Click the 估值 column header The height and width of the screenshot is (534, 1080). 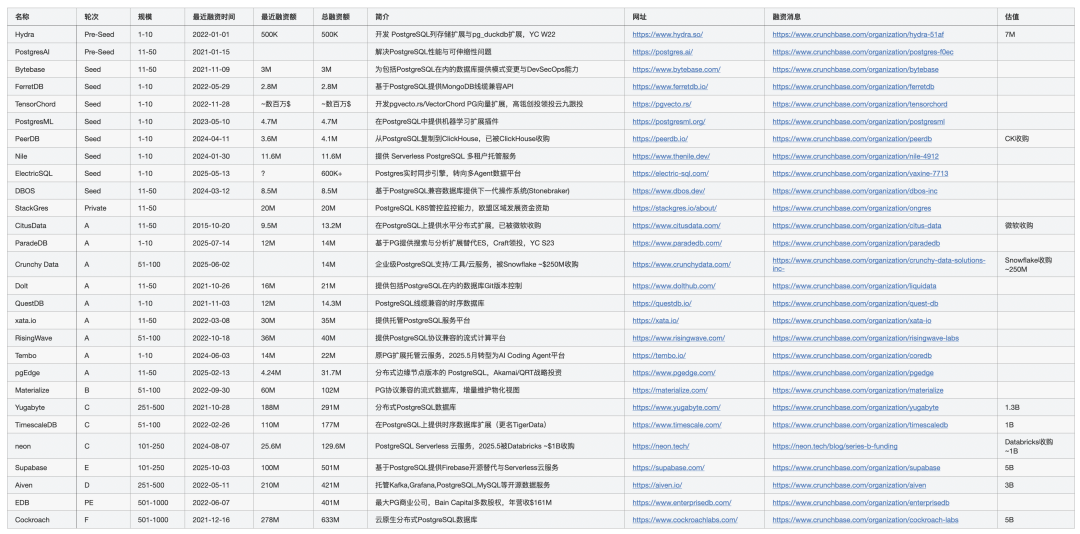pos(1035,17)
